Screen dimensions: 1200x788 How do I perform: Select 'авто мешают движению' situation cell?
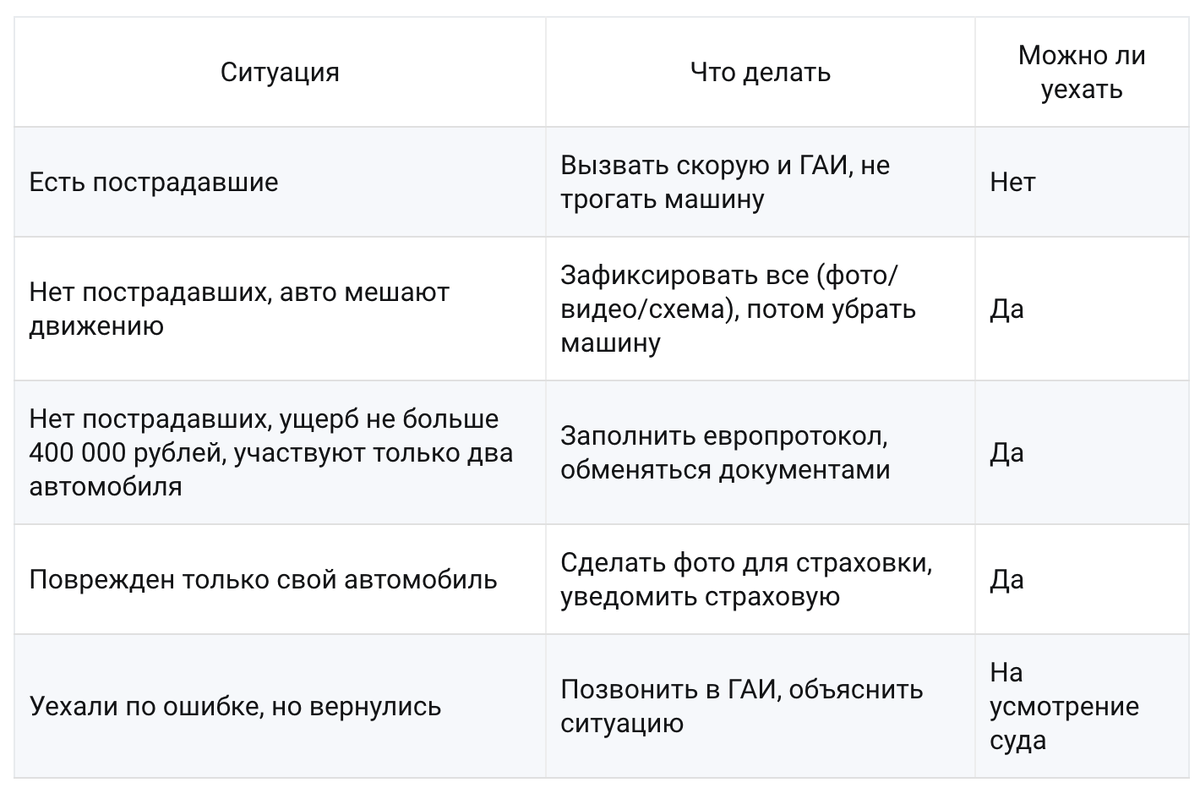point(280,309)
